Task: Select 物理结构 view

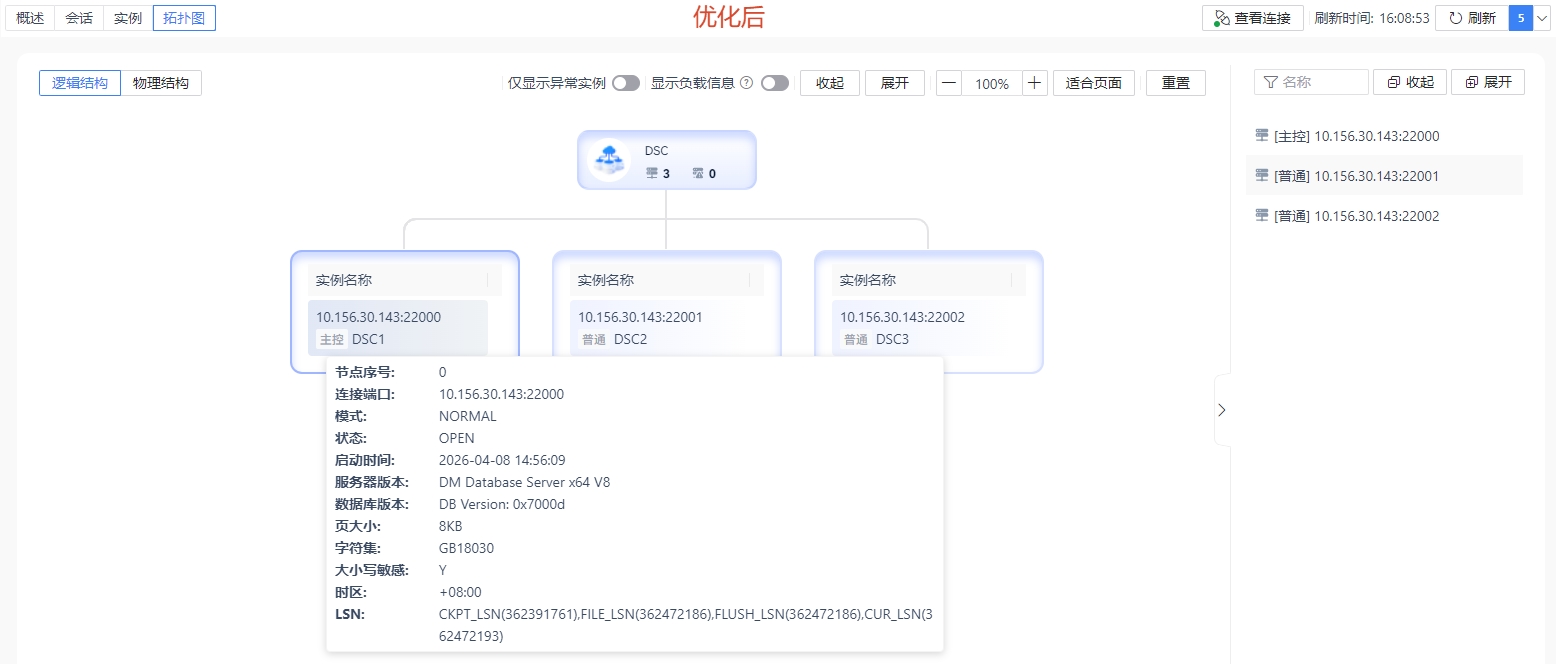Action: [161, 83]
